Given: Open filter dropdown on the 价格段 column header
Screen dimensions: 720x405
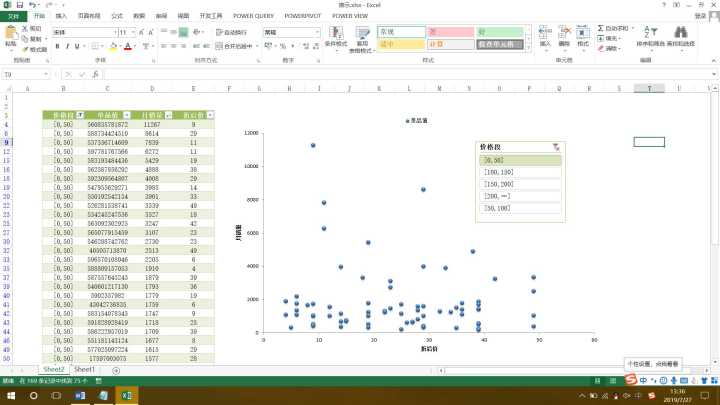Looking at the screenshot, I should pos(78,116).
